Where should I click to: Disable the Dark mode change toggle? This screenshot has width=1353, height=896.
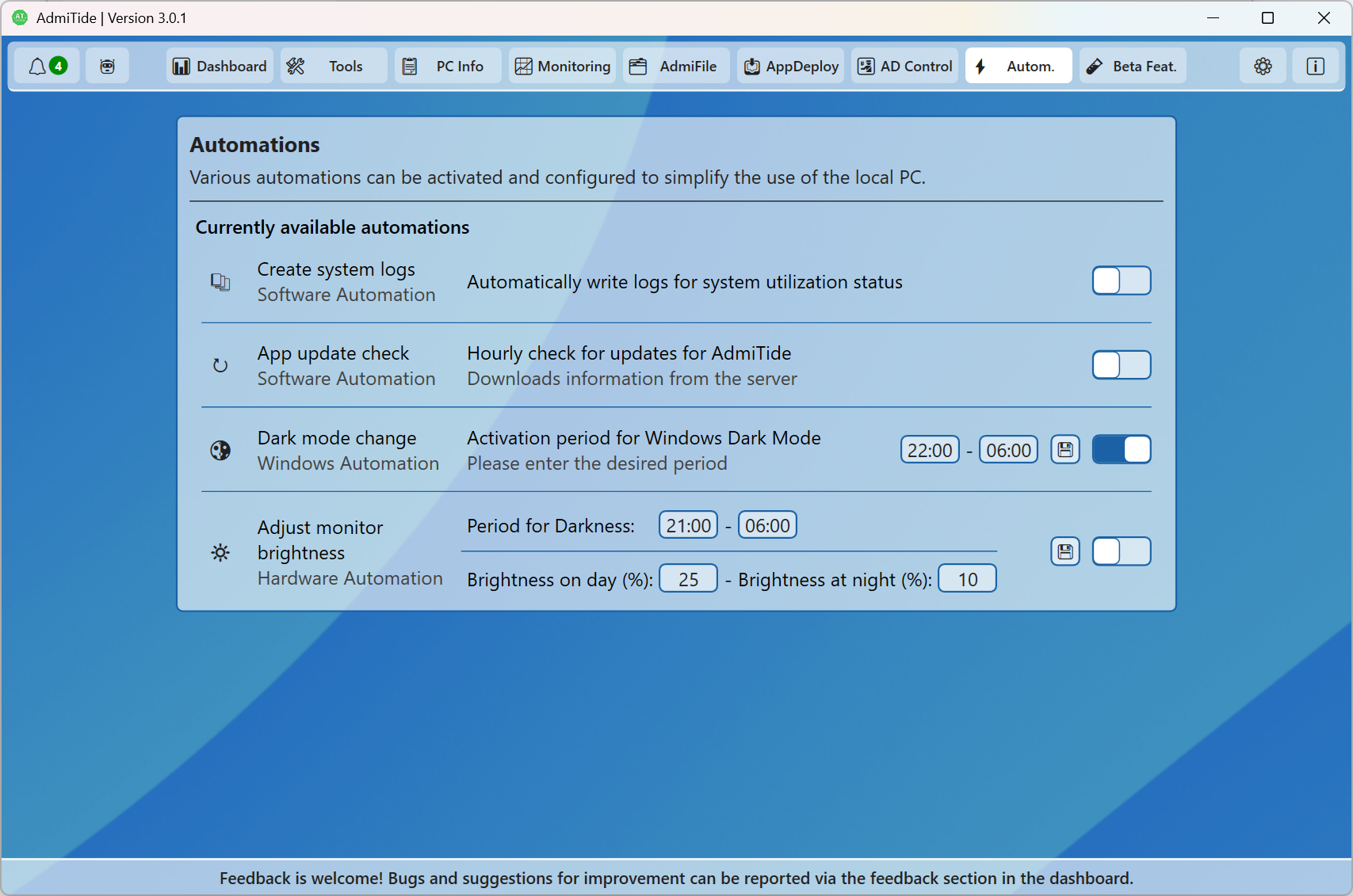(1121, 450)
